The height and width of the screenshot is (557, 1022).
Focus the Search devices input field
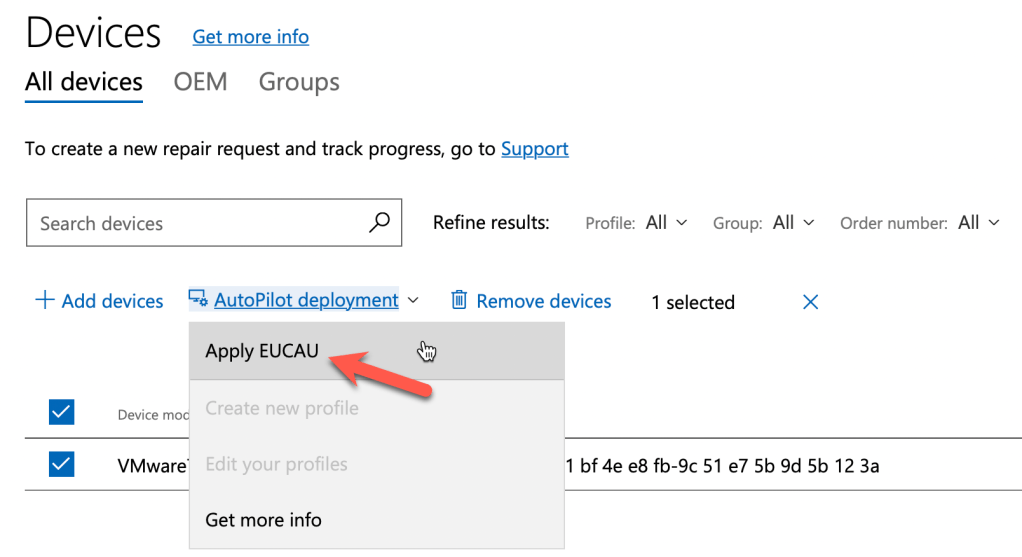click(200, 223)
